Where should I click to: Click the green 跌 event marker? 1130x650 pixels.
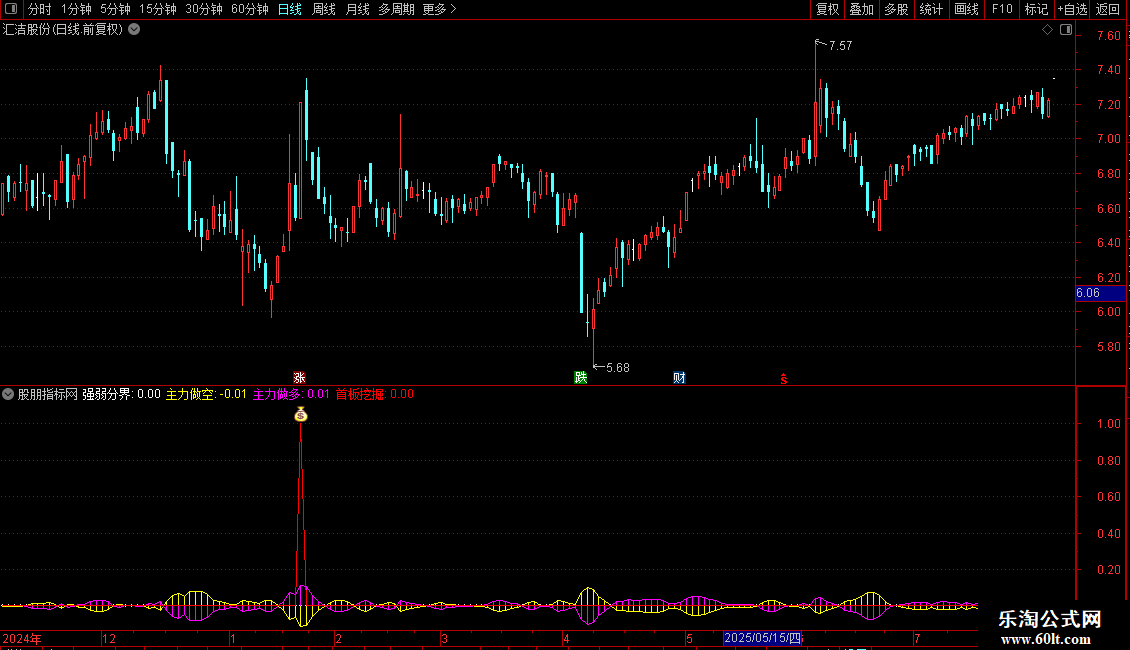581,378
